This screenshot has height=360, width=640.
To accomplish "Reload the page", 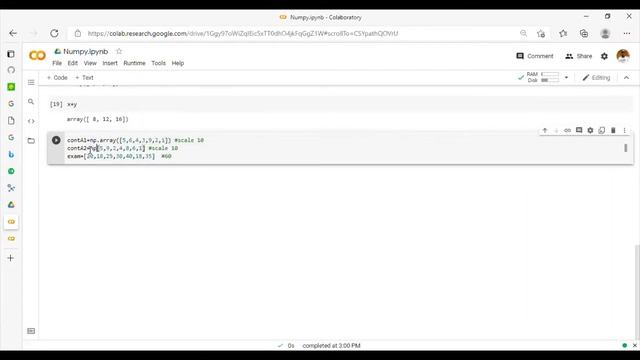I will click(54, 33).
